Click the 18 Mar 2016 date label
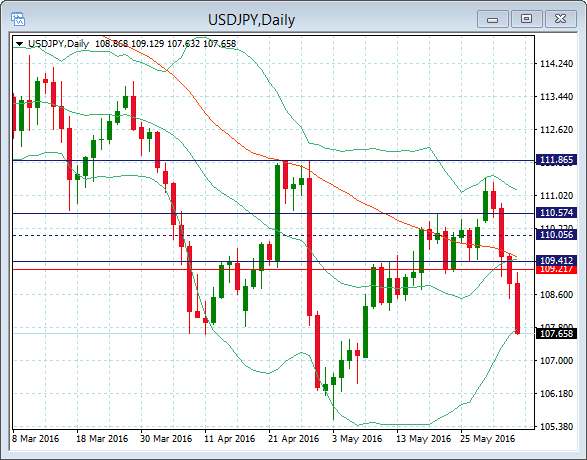The height and width of the screenshot is (460, 587). (102, 439)
